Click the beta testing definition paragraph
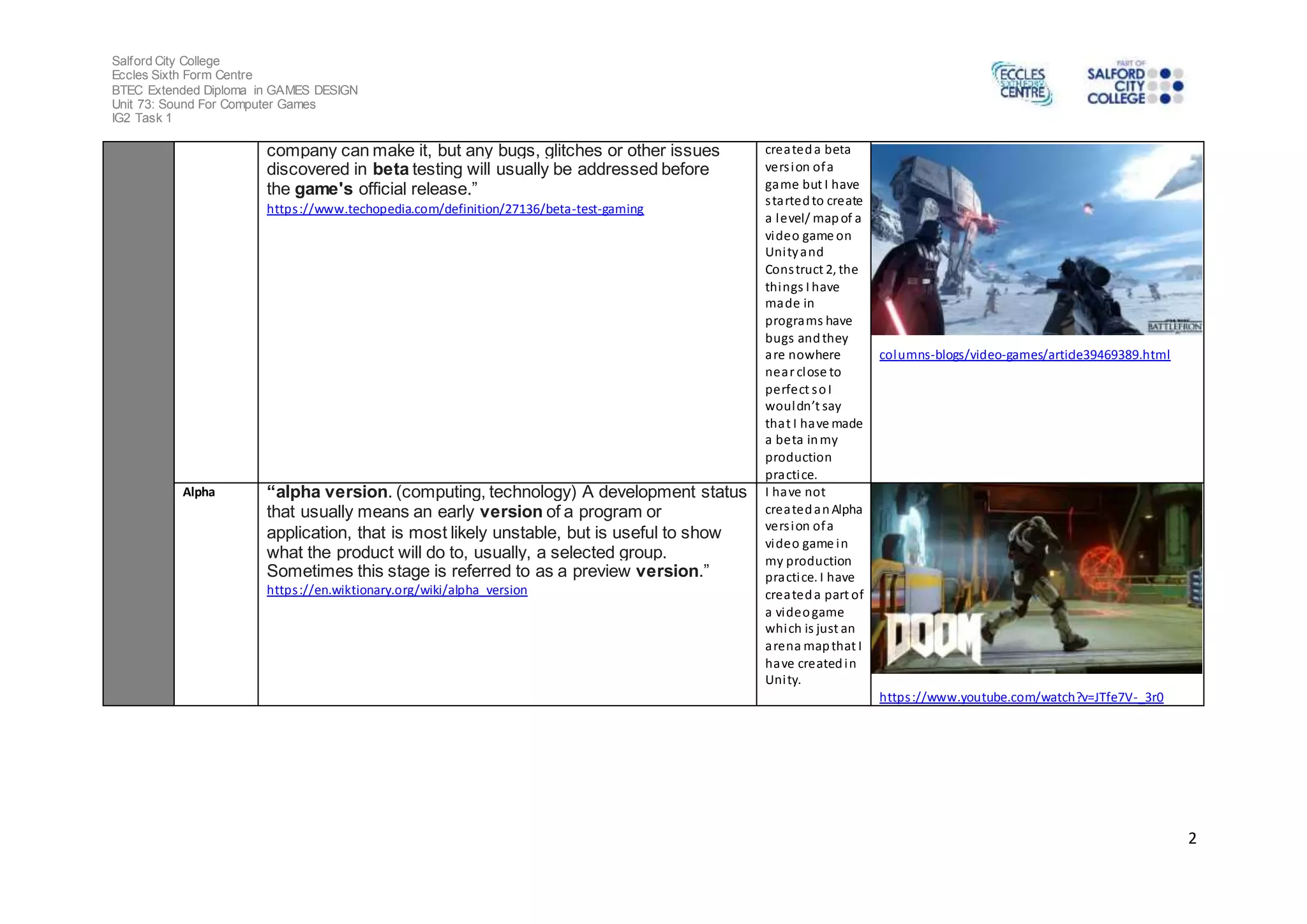Screen dimensions: 1307x924 pos(491,170)
